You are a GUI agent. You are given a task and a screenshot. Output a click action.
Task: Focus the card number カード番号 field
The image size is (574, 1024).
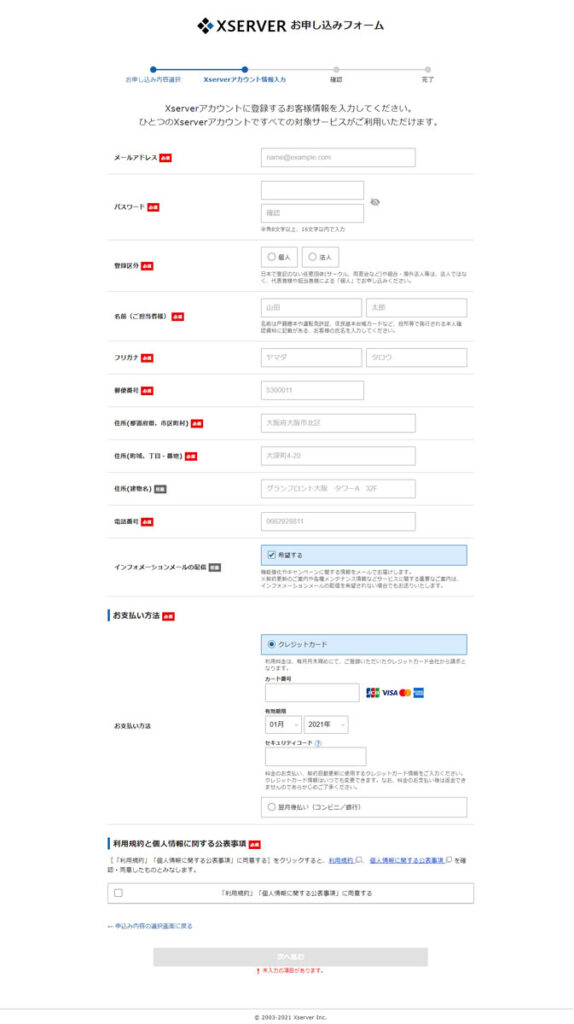click(x=312, y=693)
